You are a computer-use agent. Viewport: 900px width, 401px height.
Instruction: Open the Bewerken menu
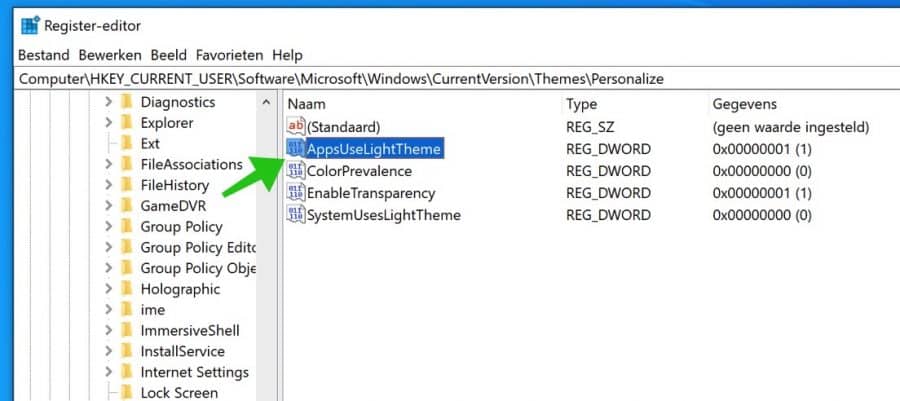coord(110,55)
